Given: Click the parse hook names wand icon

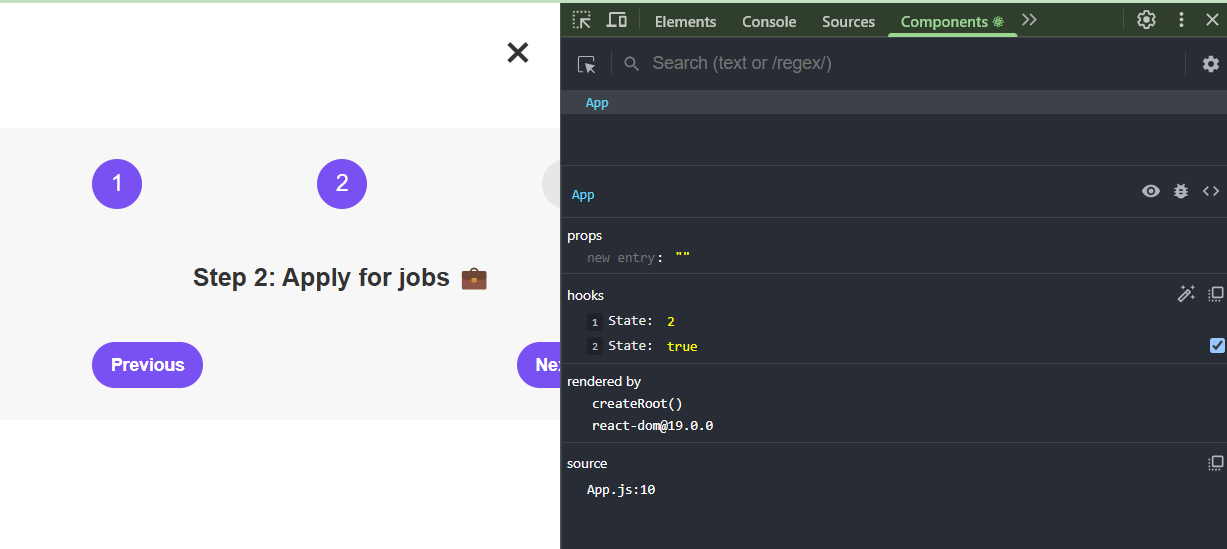Looking at the screenshot, I should (1186, 294).
